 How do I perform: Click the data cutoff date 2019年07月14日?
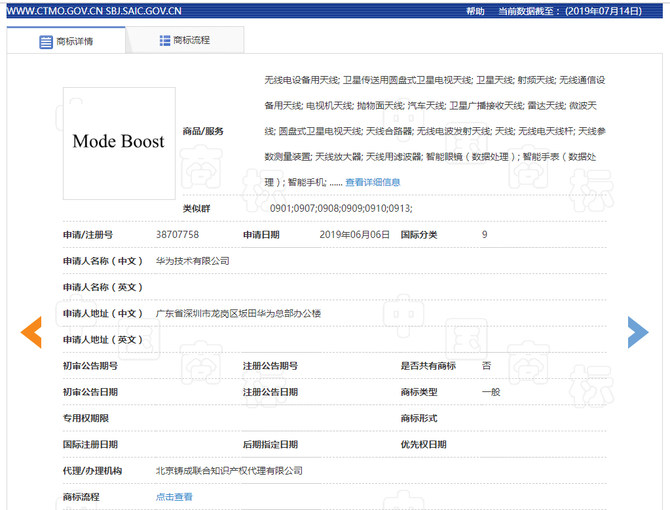click(603, 11)
